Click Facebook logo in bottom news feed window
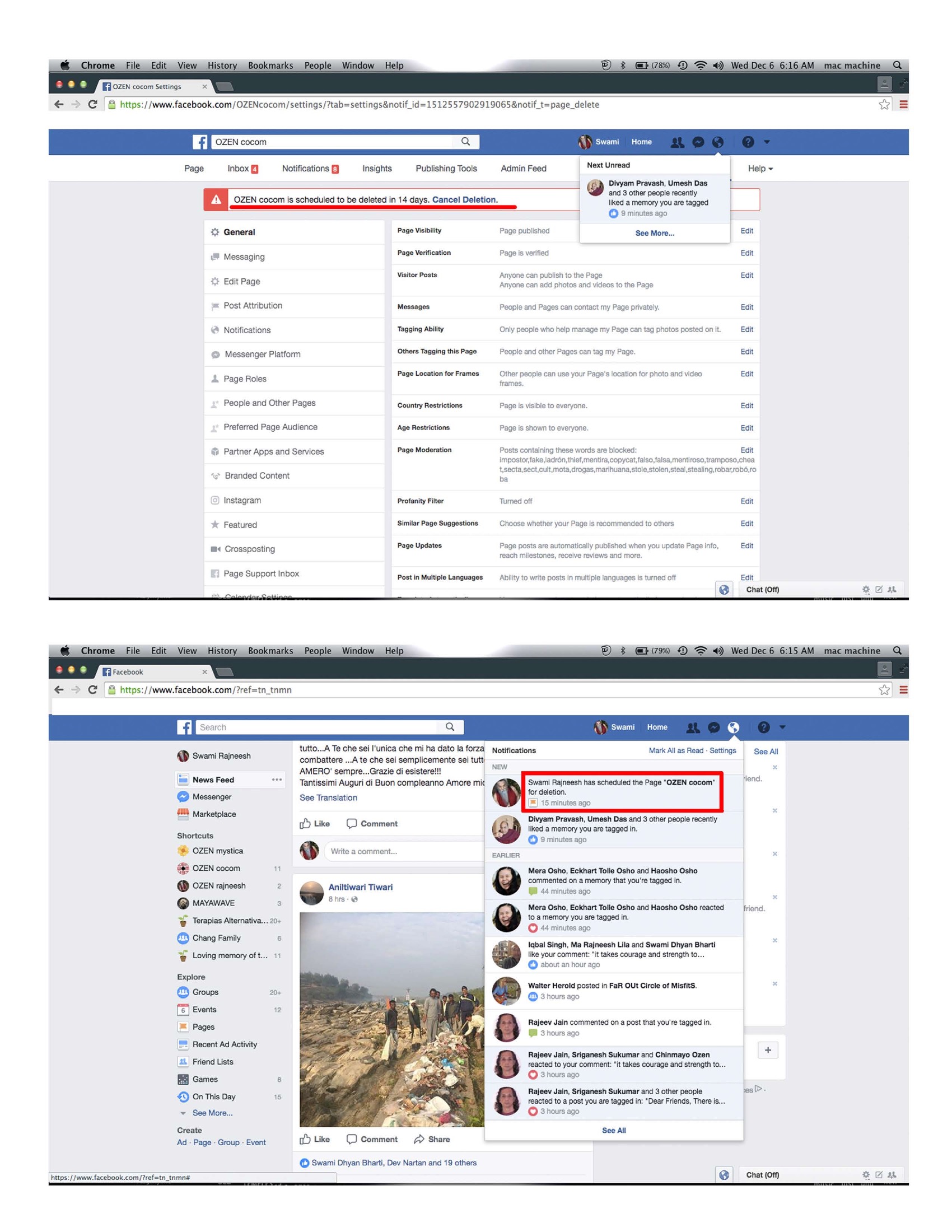Screen dimensions: 952x1232 [184, 727]
